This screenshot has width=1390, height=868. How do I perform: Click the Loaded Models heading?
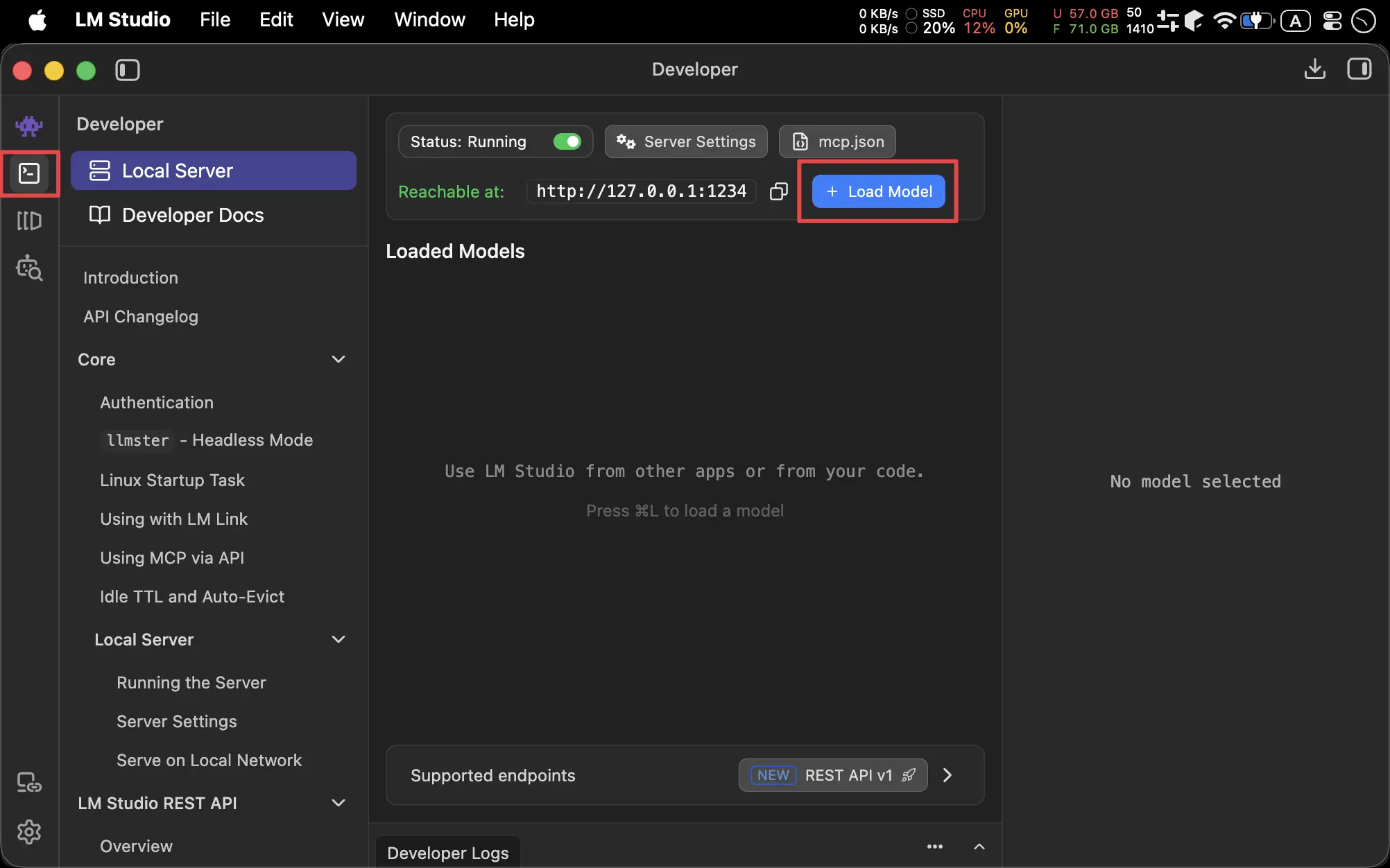(455, 251)
